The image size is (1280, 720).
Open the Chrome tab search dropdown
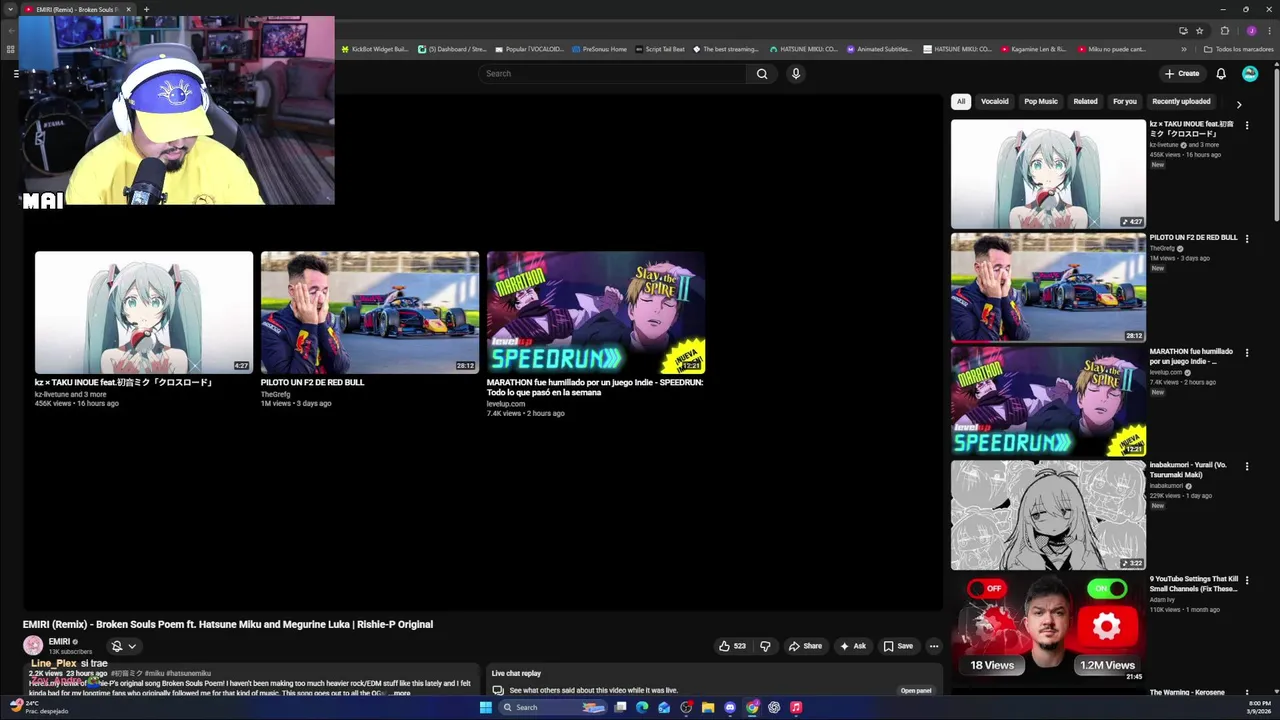tap(10, 9)
